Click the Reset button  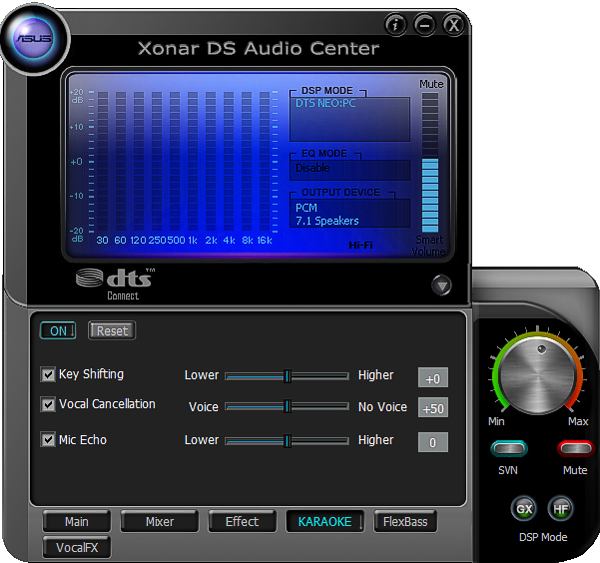pyautogui.click(x=111, y=330)
